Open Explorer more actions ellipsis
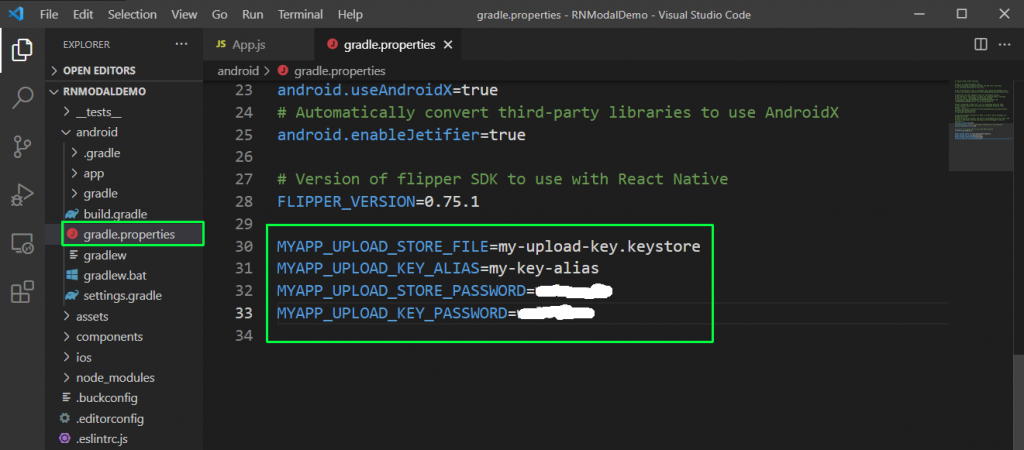This screenshot has height=450, width=1024. tap(181, 44)
